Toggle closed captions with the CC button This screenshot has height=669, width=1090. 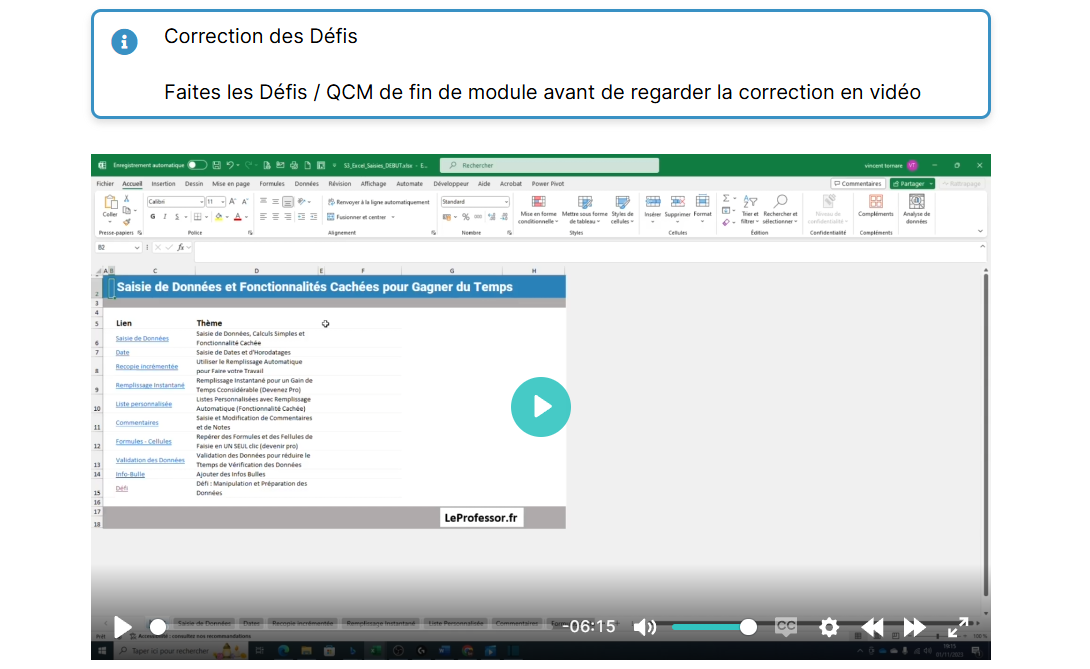[x=786, y=627]
